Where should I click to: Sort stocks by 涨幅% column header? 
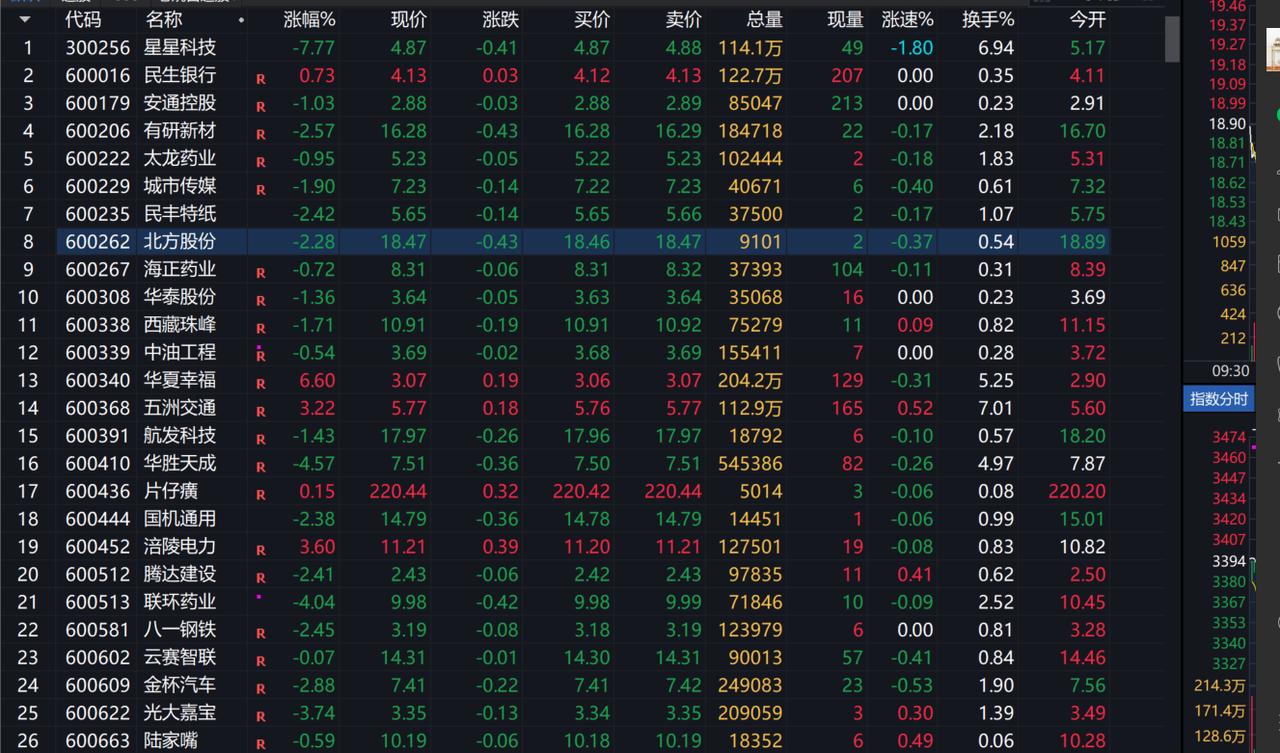click(x=309, y=19)
